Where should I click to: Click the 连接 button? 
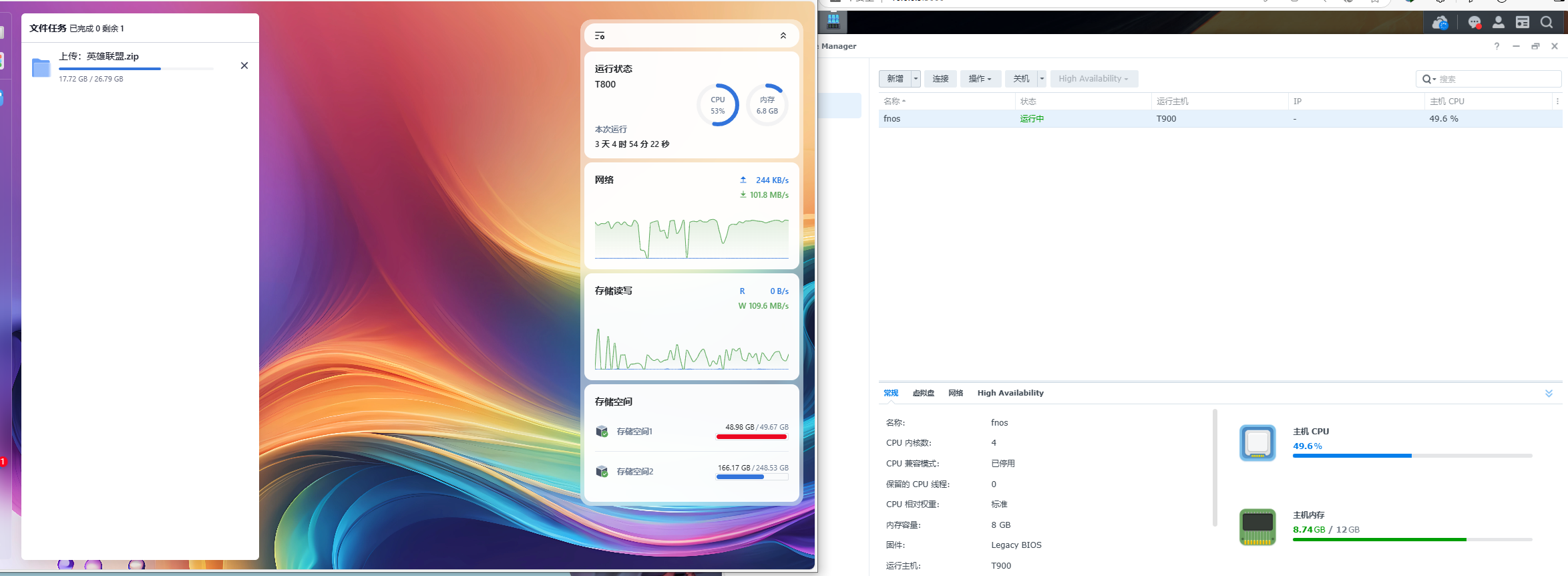pos(940,79)
